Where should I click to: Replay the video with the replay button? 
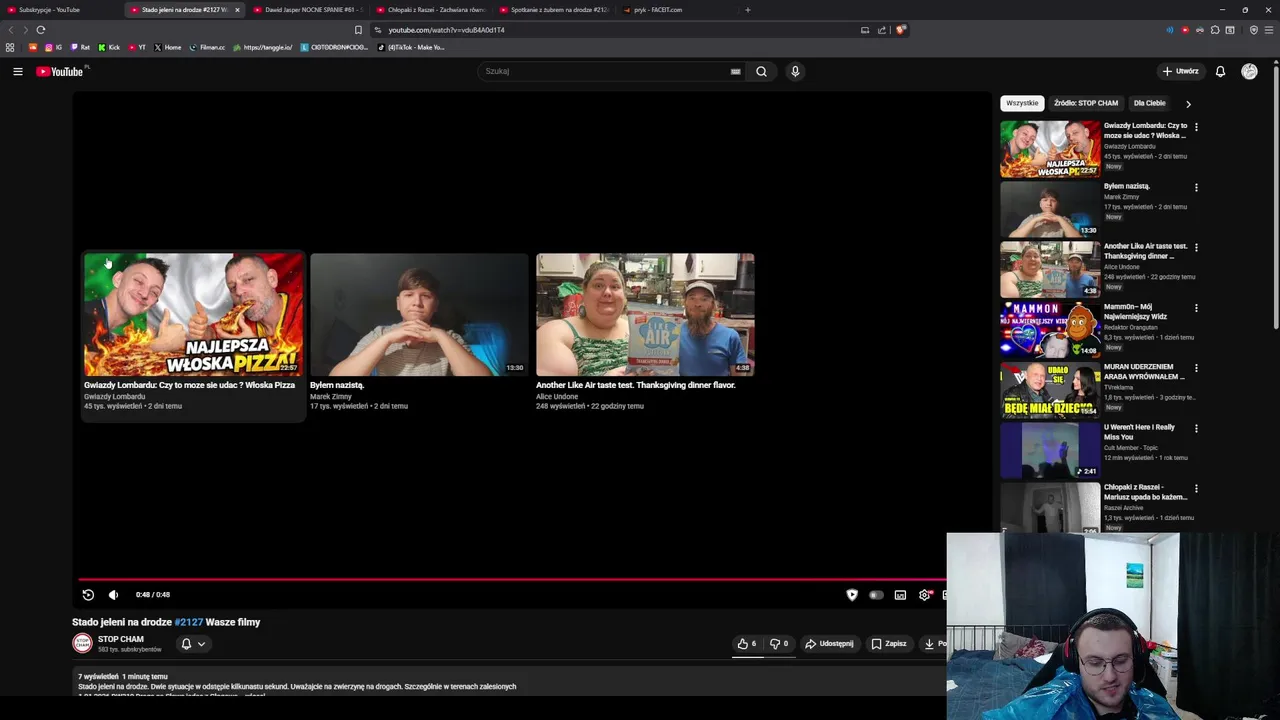(x=88, y=595)
